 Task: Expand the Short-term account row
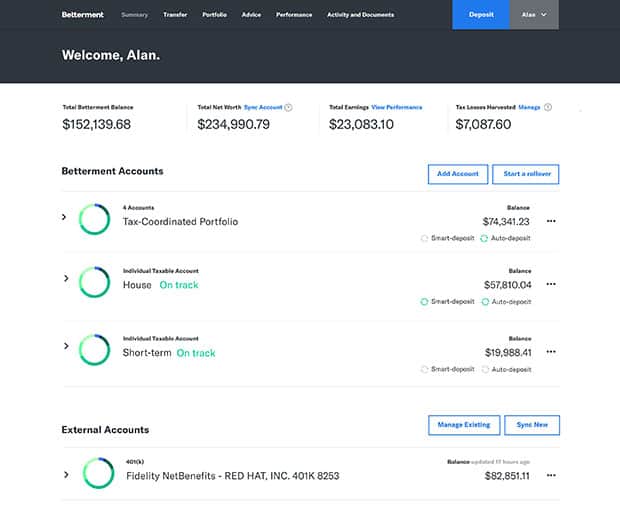[x=66, y=346]
